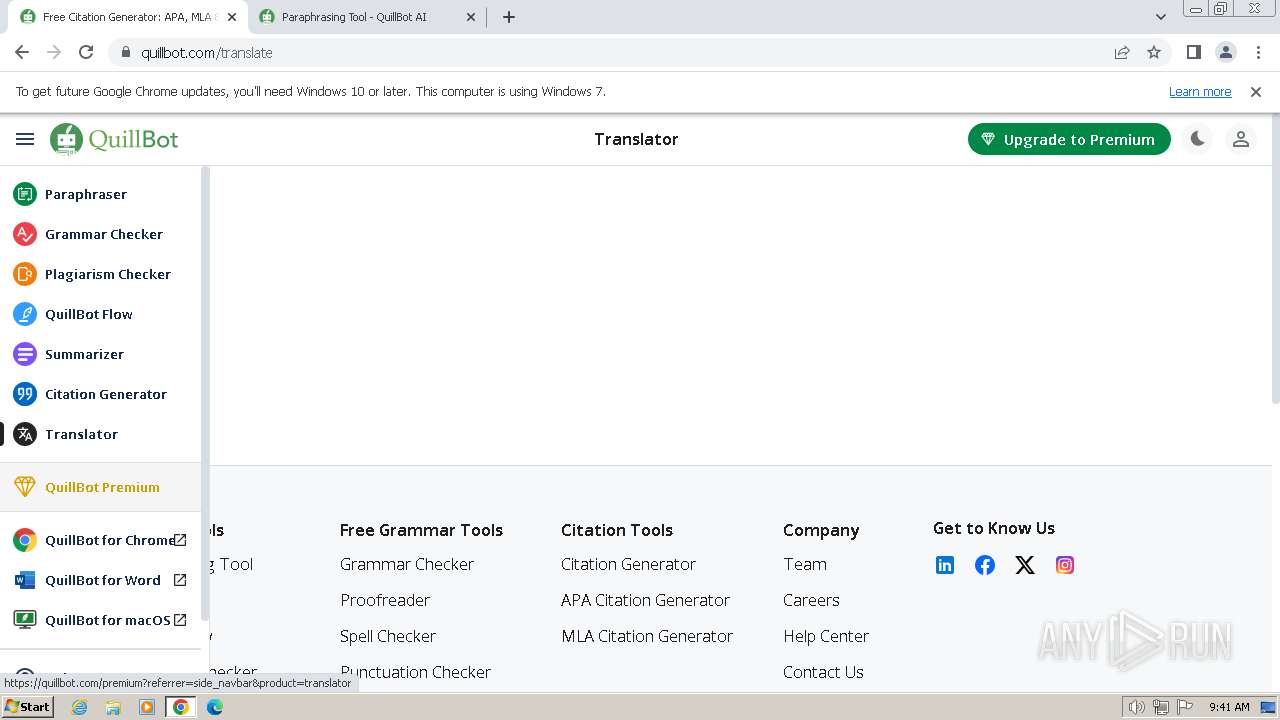
Task: Click the QuillBot Flow sidebar icon
Action: tap(25, 314)
